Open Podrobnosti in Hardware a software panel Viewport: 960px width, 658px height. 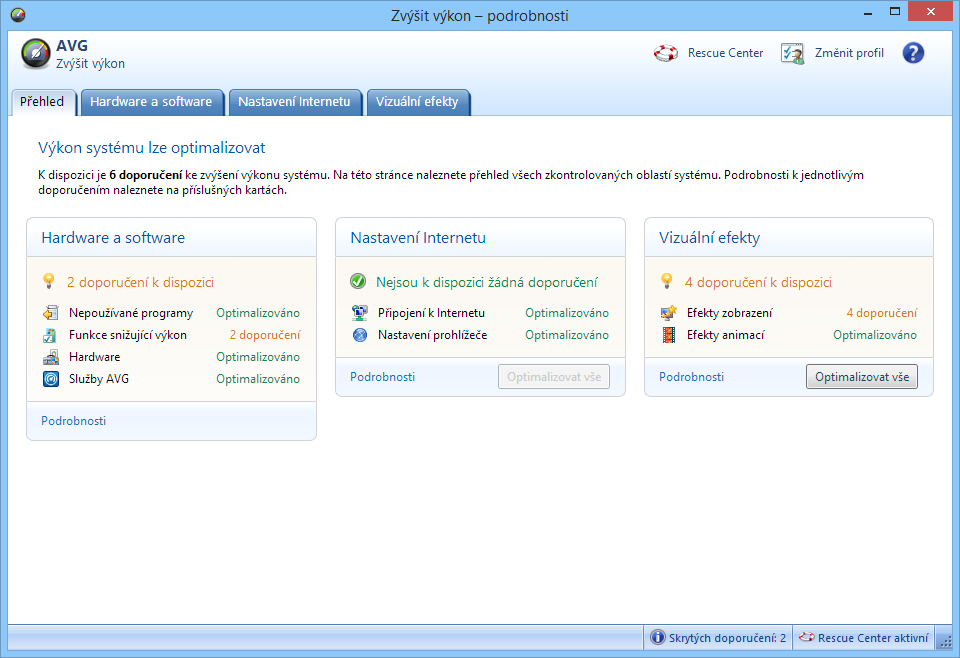pos(73,421)
